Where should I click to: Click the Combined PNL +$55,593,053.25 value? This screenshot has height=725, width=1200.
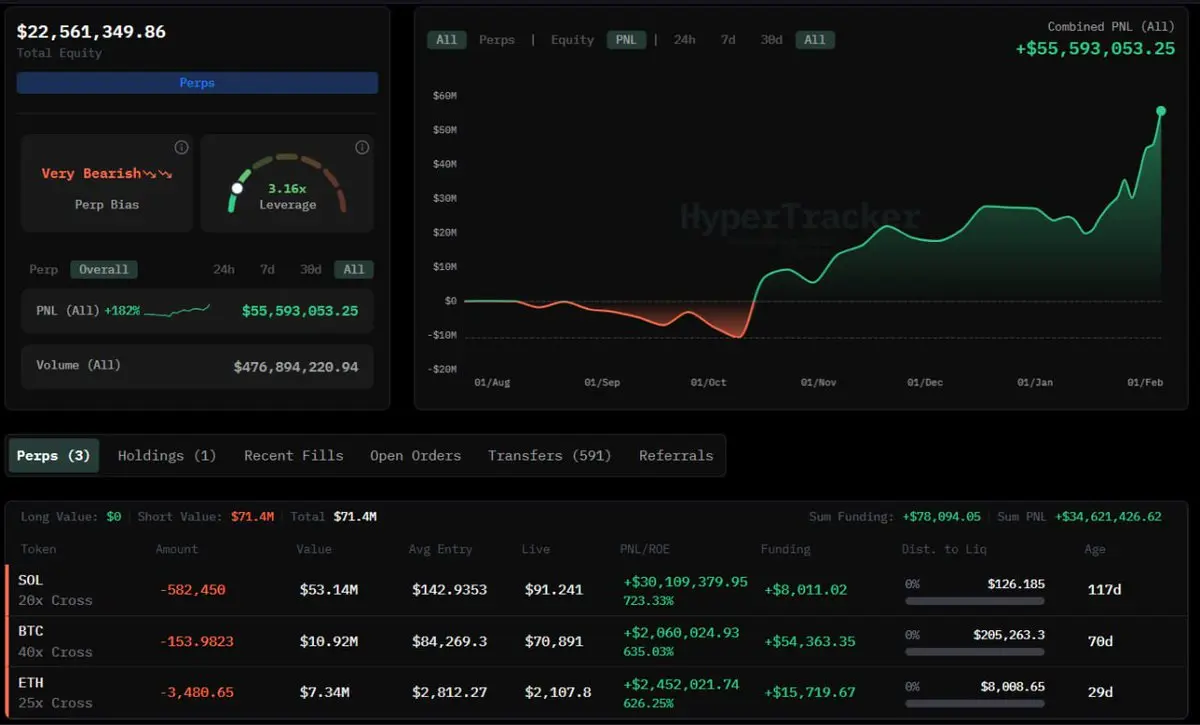(1095, 48)
